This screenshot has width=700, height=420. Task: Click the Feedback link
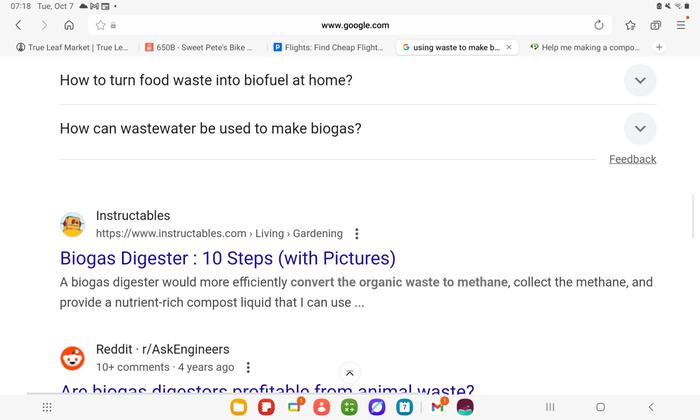coord(632,159)
